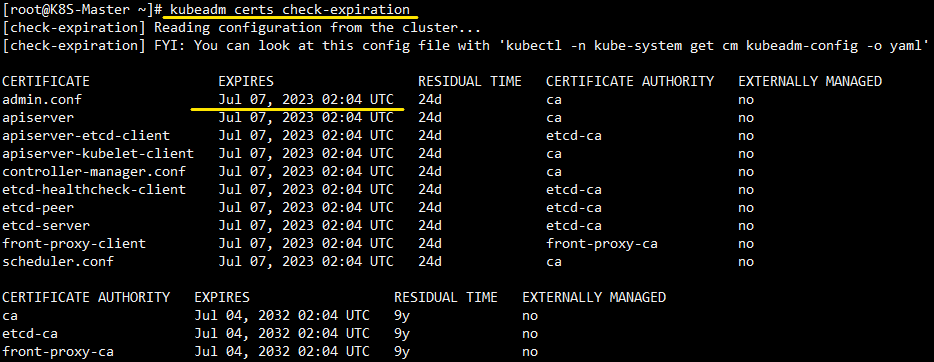Click the CERTIFICATE AUTHORITY column header in top table
This screenshot has width=934, height=362.
coord(630,81)
